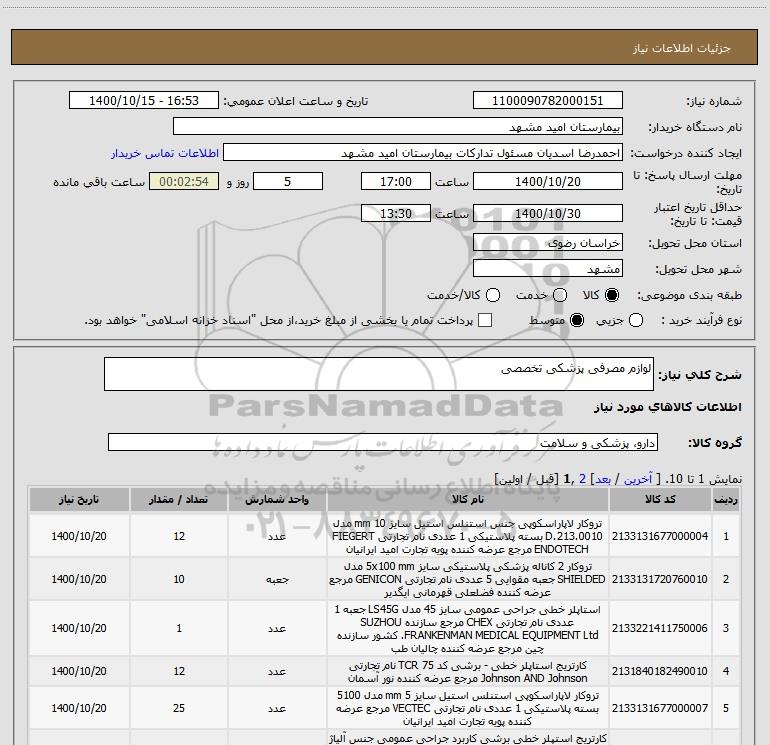Click the VECTEC 5100 trocar item name
Viewport: 770px width, 745px height.
tap(468, 708)
